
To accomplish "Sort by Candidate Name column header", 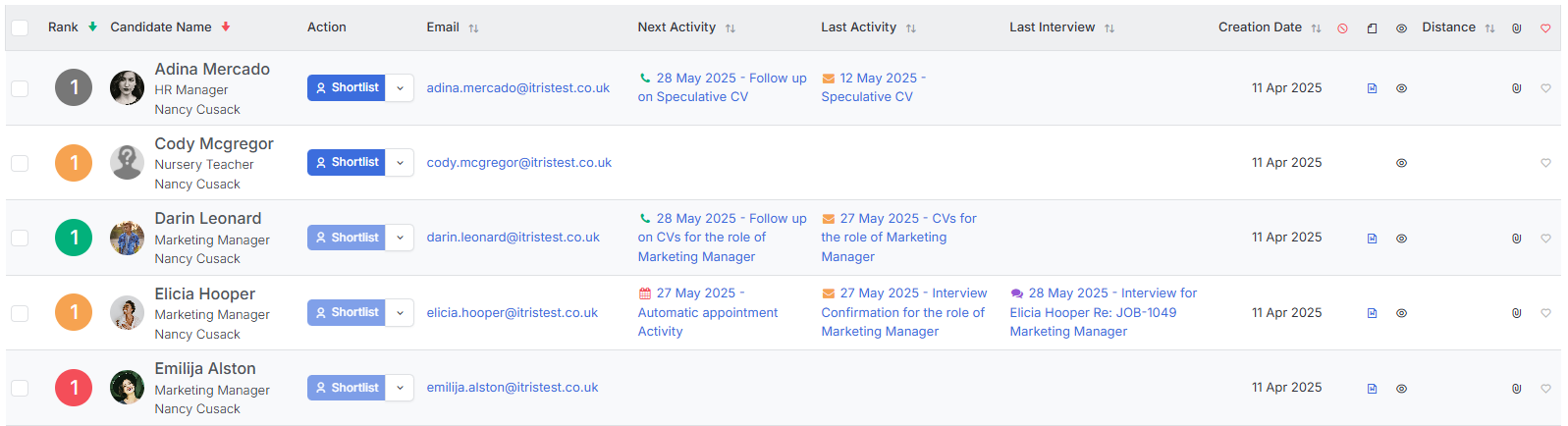I will click(x=161, y=27).
